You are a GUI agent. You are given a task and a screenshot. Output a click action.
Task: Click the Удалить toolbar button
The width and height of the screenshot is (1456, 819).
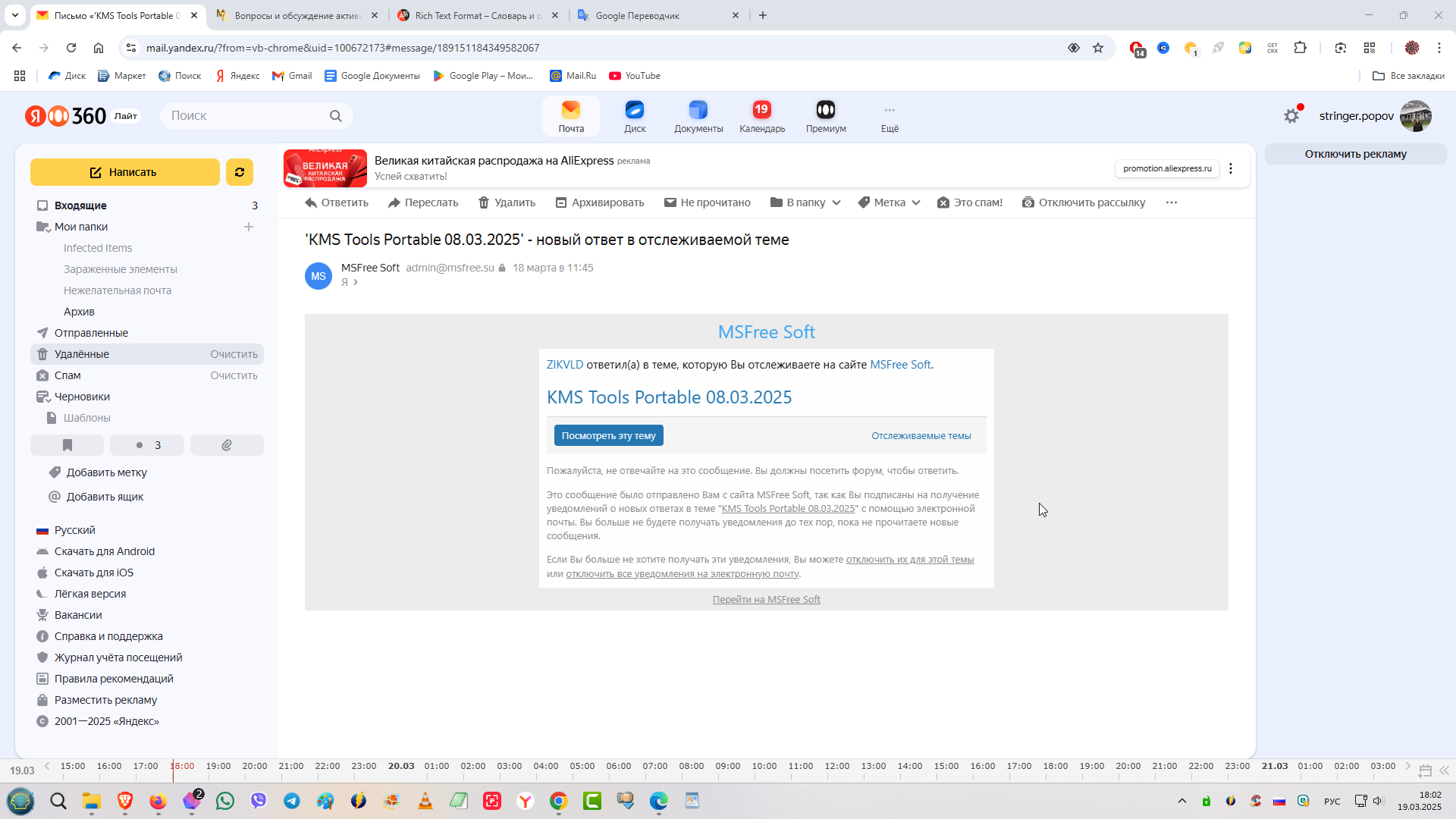pos(507,202)
